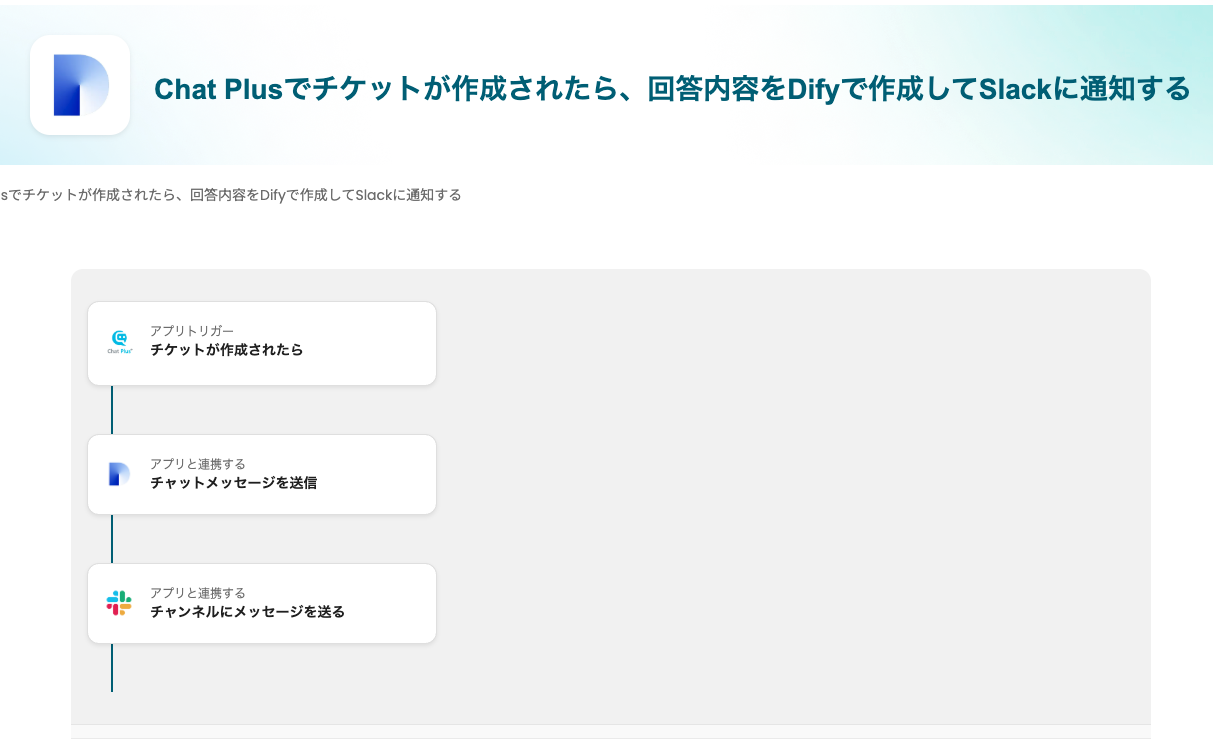Viewport: 1213px width, 746px height.
Task: Click connector line between trigger and Dify steps
Action: coord(112,410)
